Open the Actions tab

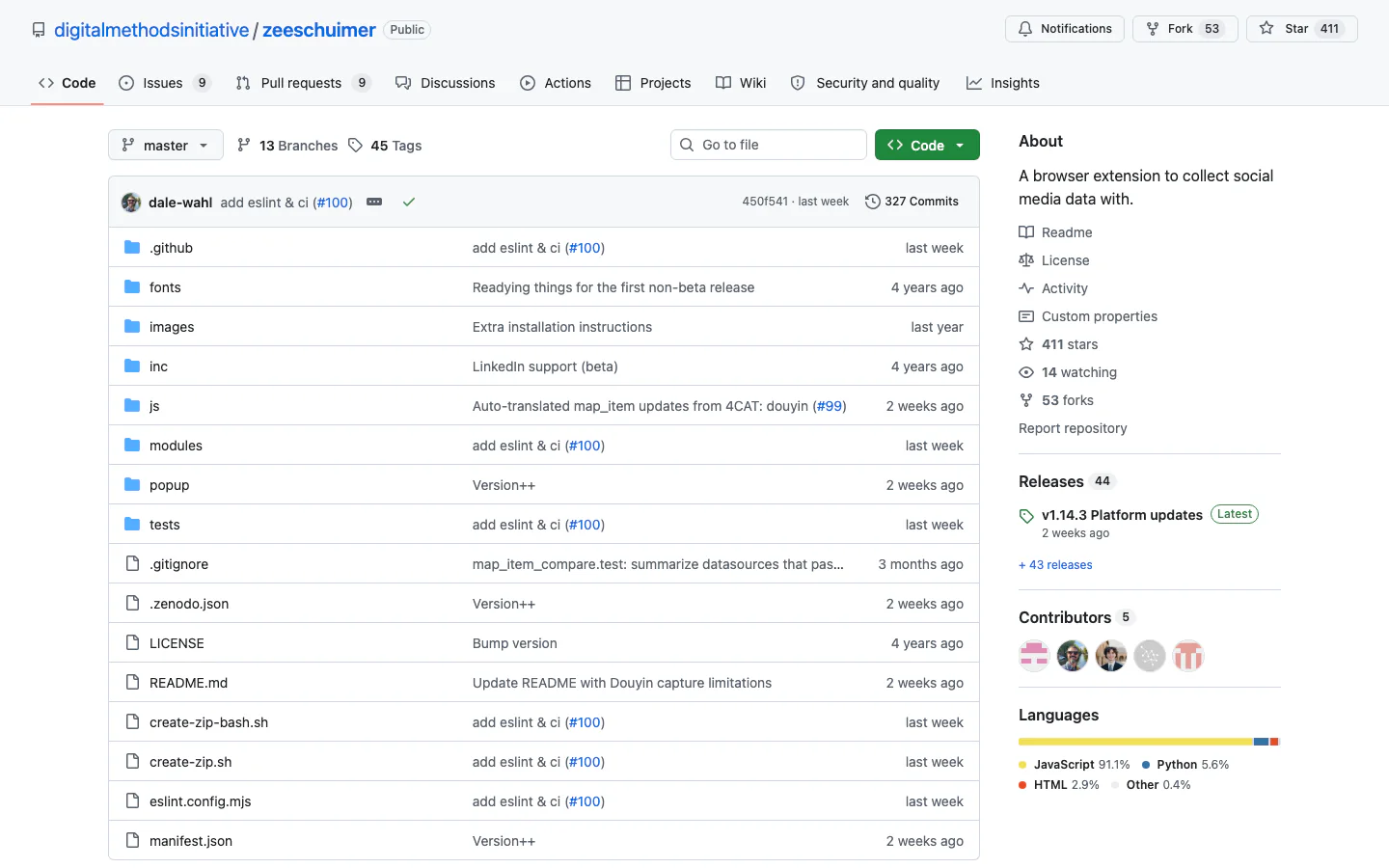pos(556,83)
